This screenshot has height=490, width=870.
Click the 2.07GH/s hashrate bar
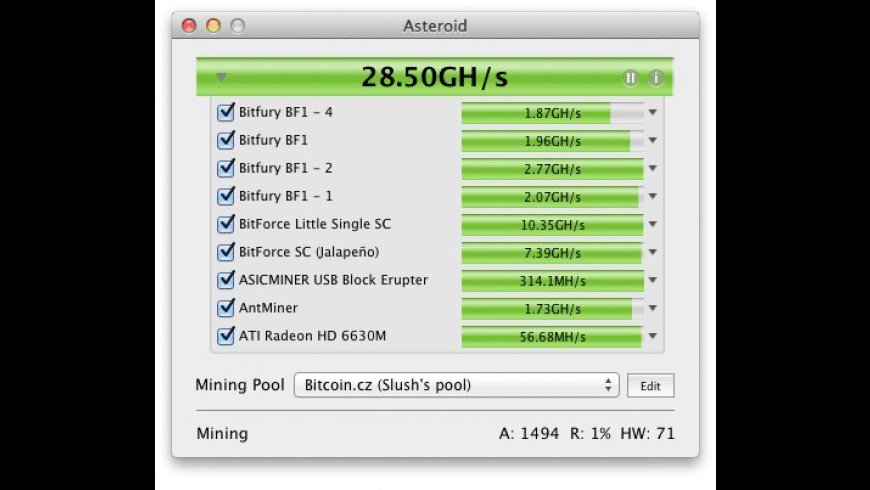pyautogui.click(x=553, y=197)
